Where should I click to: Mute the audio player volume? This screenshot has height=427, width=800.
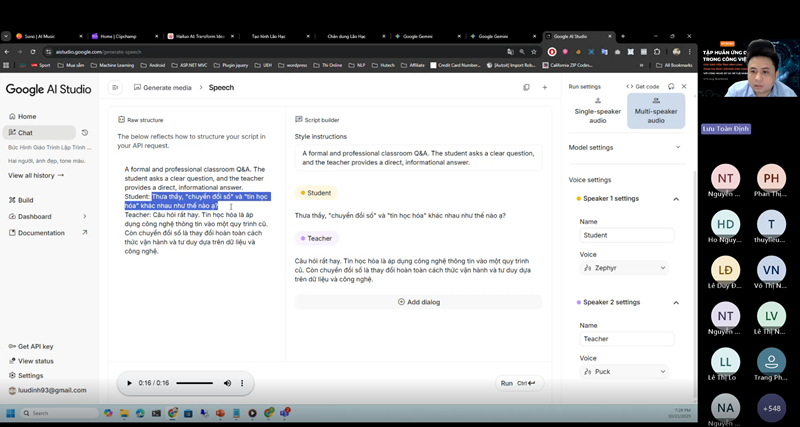(x=227, y=383)
